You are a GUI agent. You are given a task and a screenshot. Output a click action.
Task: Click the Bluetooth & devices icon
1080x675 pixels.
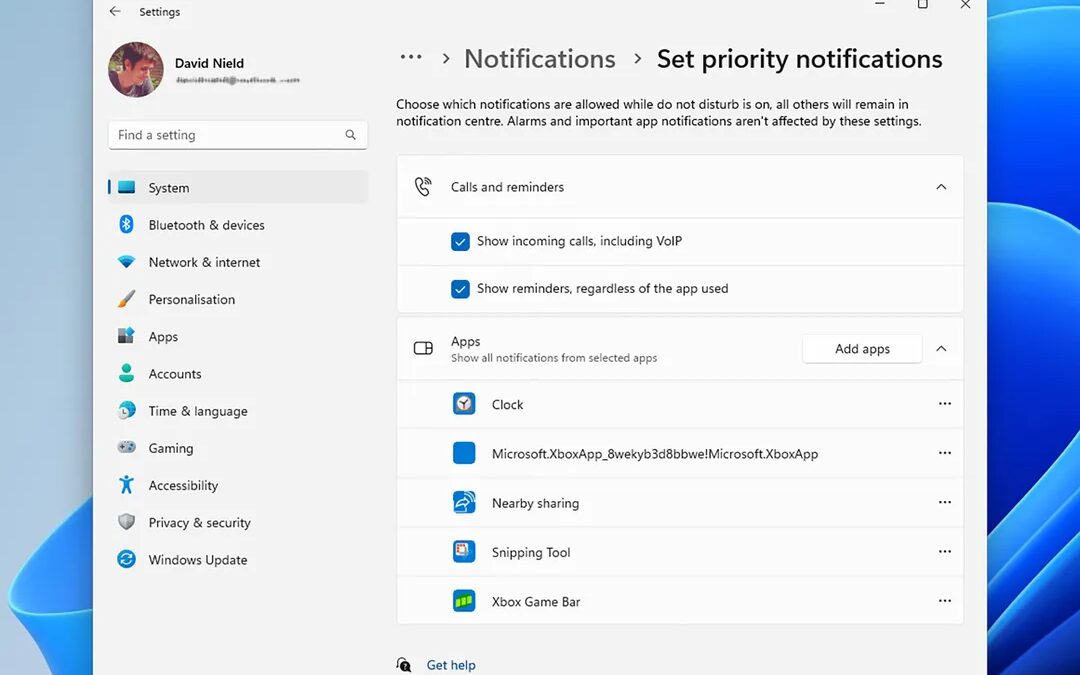126,225
